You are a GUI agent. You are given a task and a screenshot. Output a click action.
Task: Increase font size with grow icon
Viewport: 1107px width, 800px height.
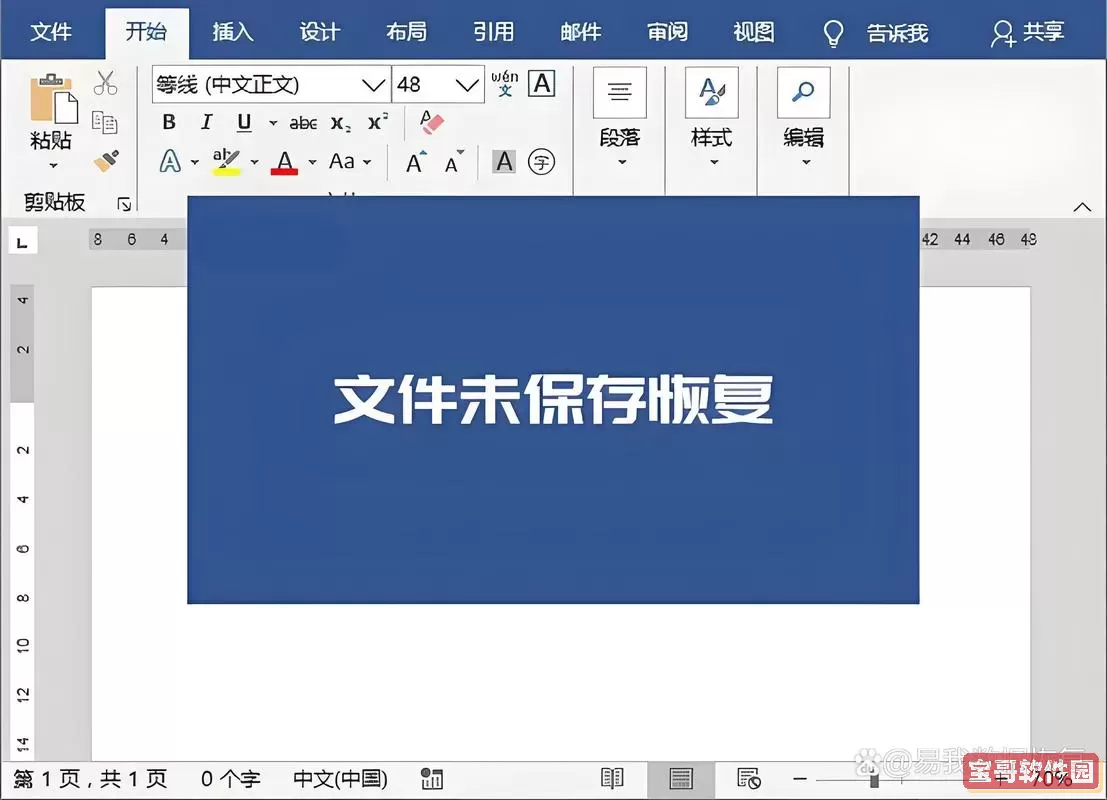click(416, 162)
